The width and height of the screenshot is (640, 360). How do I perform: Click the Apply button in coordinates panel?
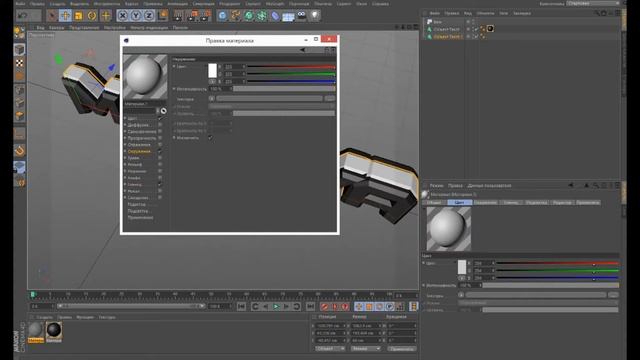pos(402,349)
